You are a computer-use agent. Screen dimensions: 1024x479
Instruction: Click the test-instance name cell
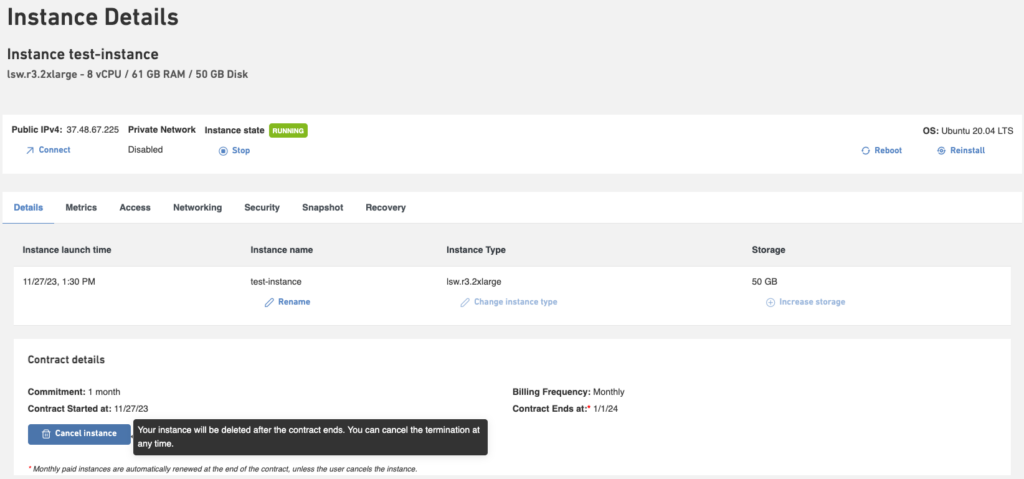276,282
